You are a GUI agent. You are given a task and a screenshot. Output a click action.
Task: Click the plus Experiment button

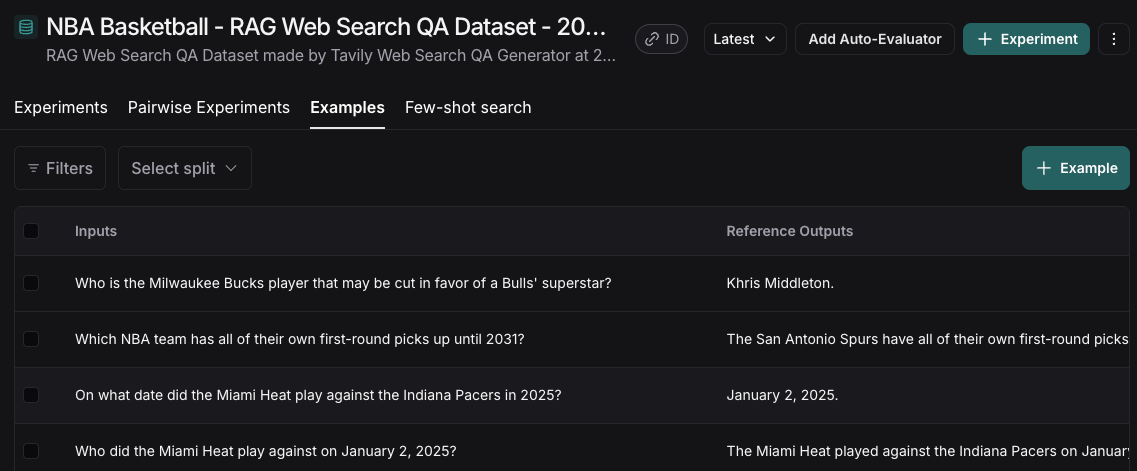tap(1026, 39)
